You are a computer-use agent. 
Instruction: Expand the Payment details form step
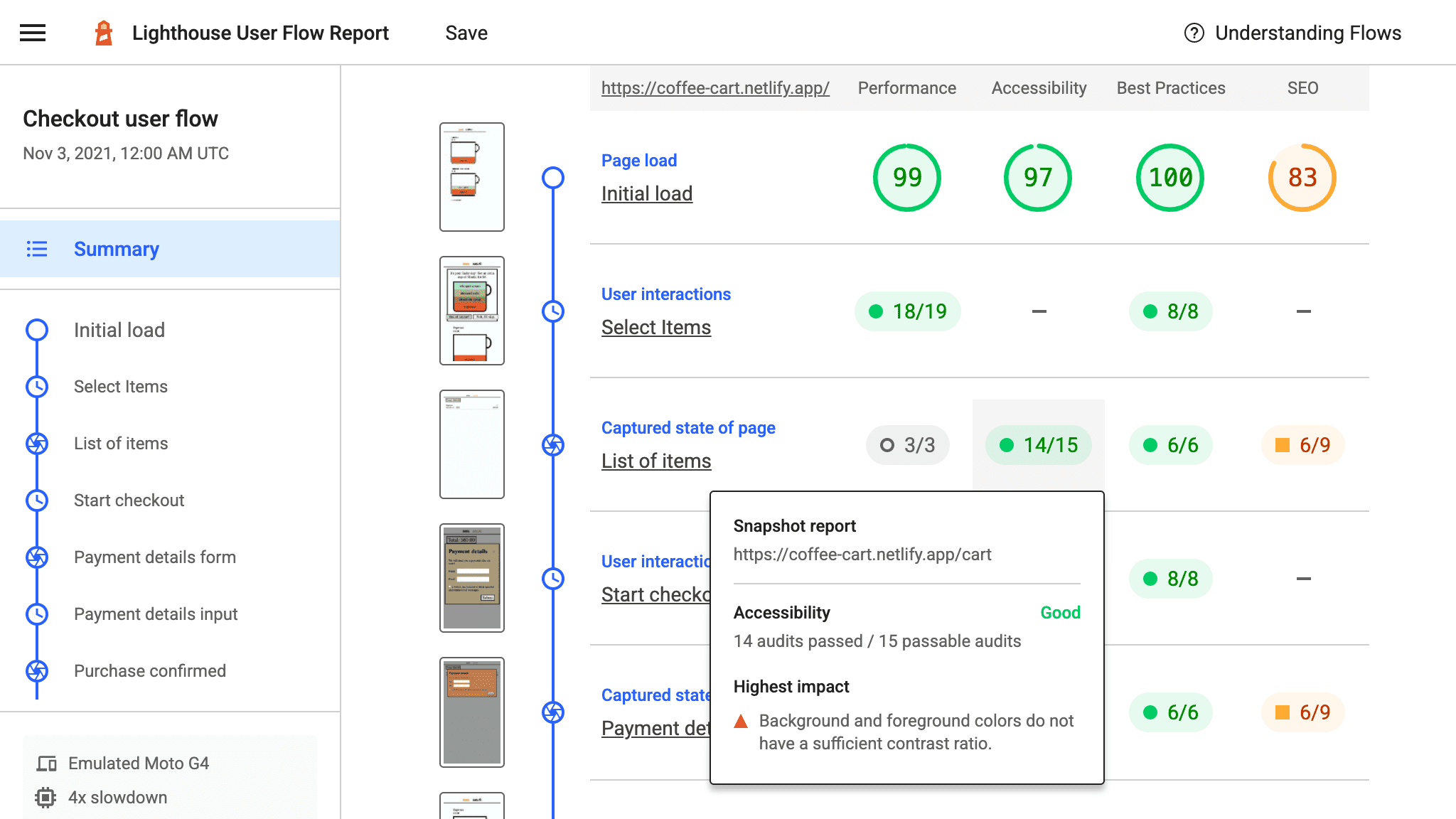[155, 557]
